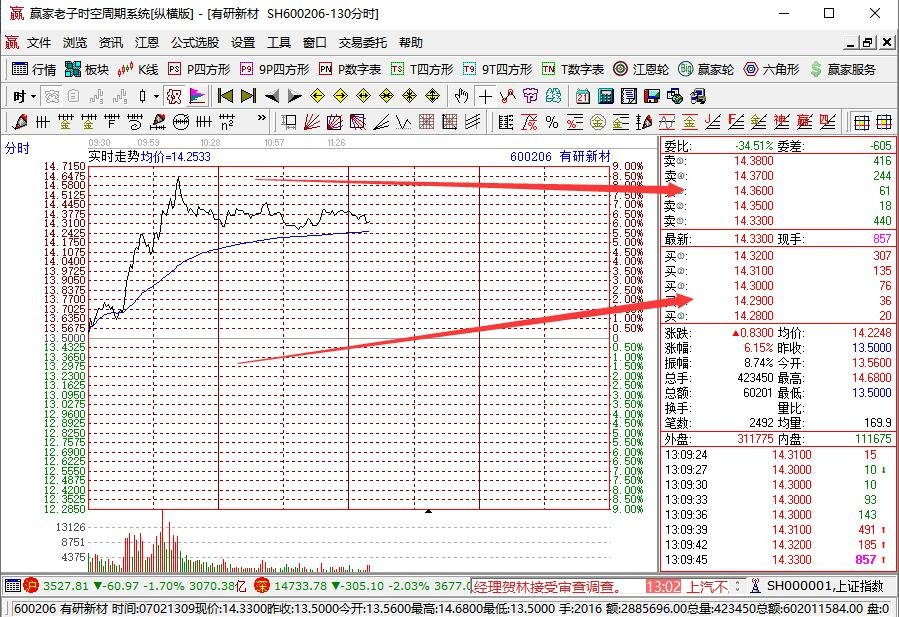Image resolution: width=899 pixels, height=617 pixels.
Task: Click the Shanghai index 3527.81 in status bar
Action: (x=66, y=586)
